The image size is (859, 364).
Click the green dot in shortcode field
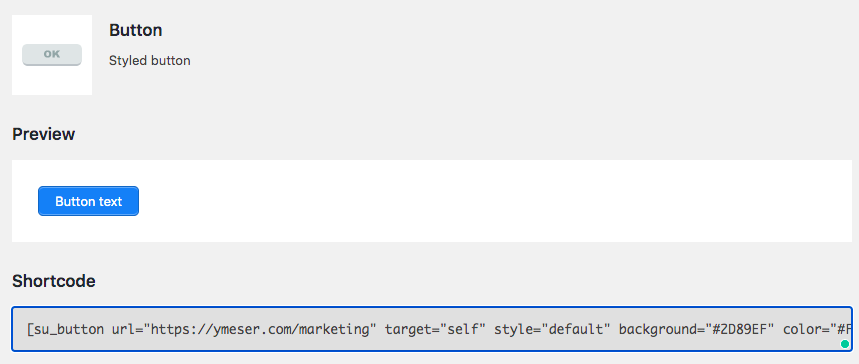845,344
